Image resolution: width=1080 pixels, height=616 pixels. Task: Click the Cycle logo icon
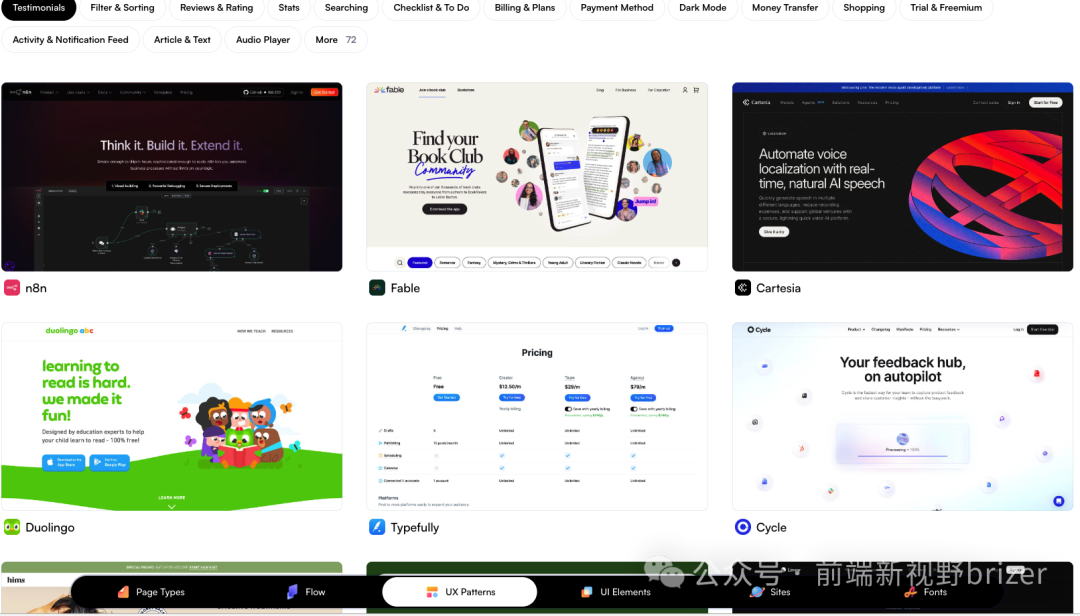point(743,527)
